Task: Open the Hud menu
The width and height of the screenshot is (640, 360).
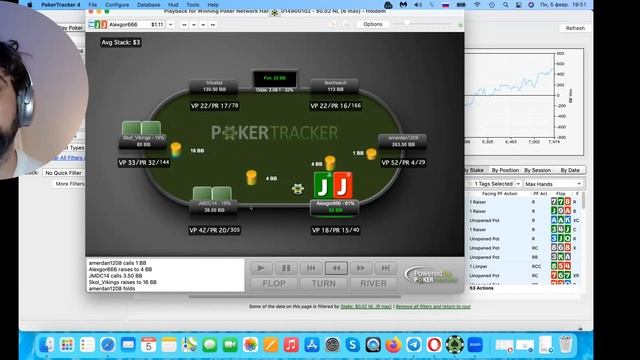Action: pos(173,5)
